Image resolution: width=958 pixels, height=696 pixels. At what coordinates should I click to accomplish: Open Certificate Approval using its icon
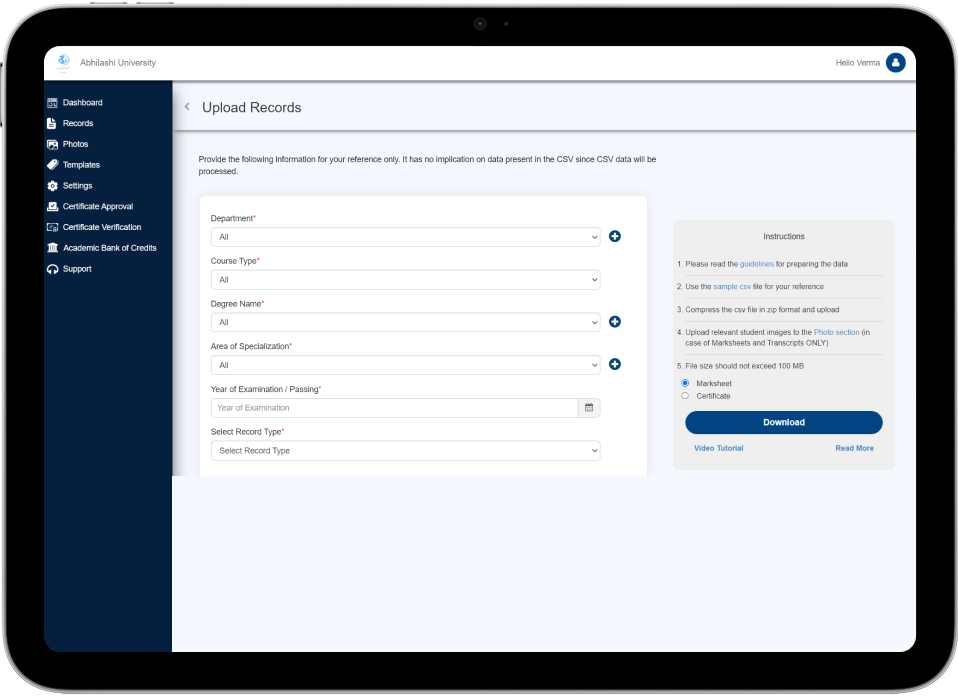pyautogui.click(x=52, y=206)
